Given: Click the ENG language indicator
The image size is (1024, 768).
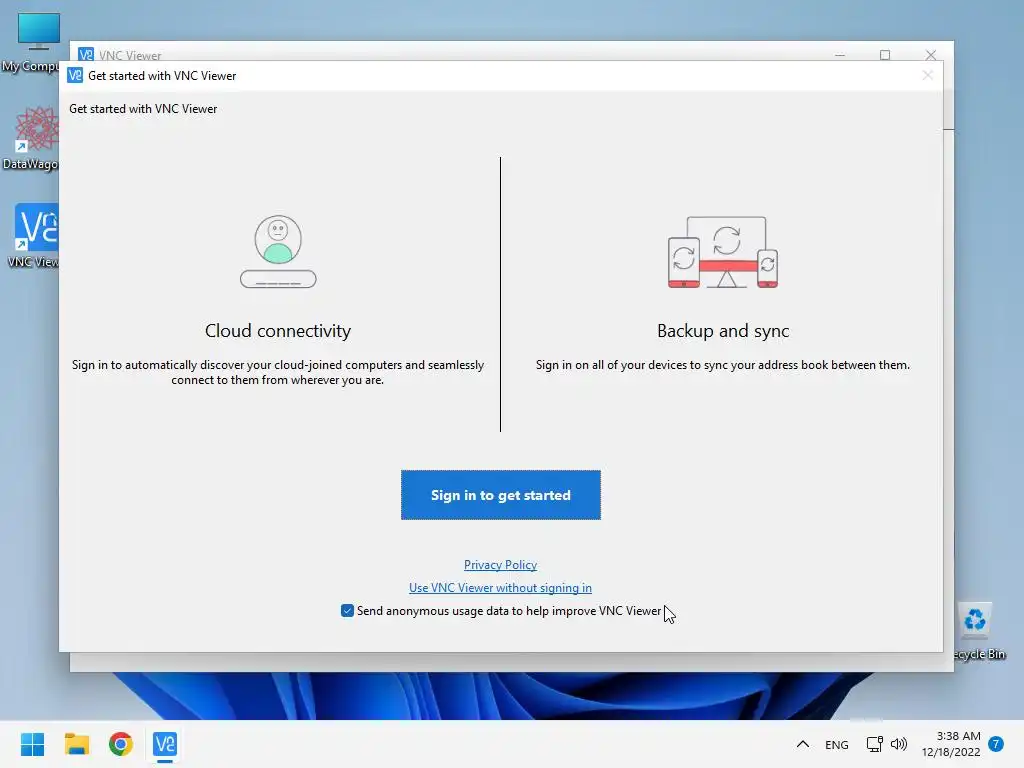Looking at the screenshot, I should pyautogui.click(x=837, y=744).
